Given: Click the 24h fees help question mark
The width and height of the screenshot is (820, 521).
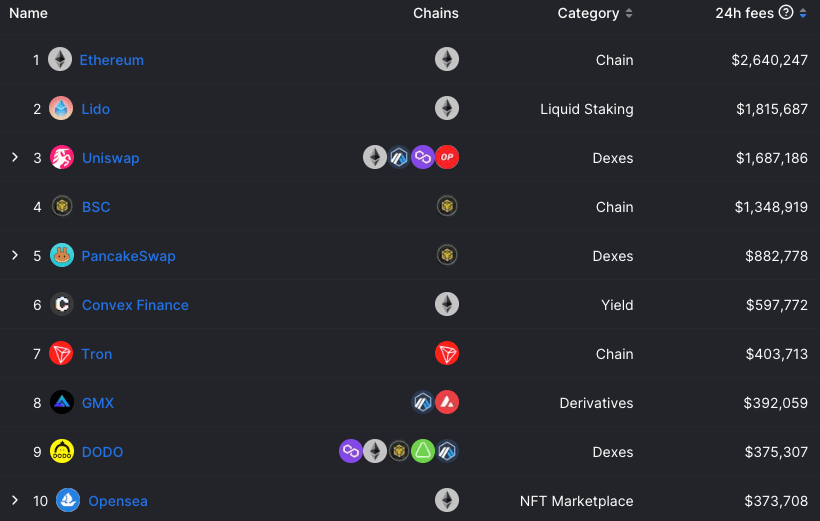Looking at the screenshot, I should pos(785,12).
